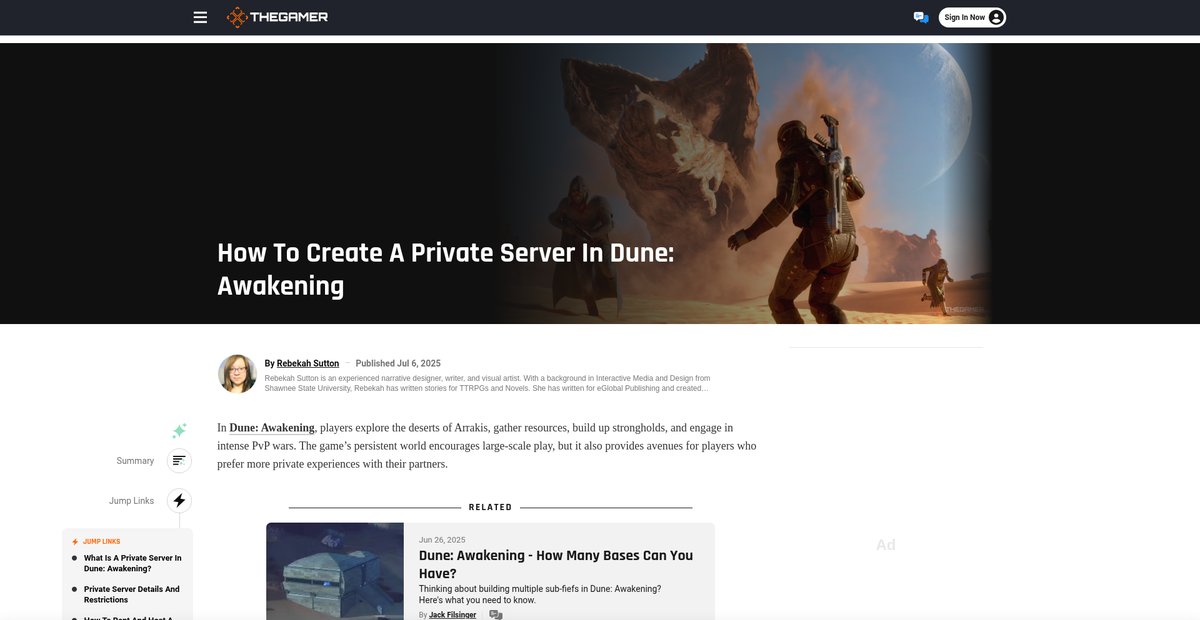Screen dimensions: 1200x620
Task: Open the Summary lines icon button
Action: click(179, 461)
